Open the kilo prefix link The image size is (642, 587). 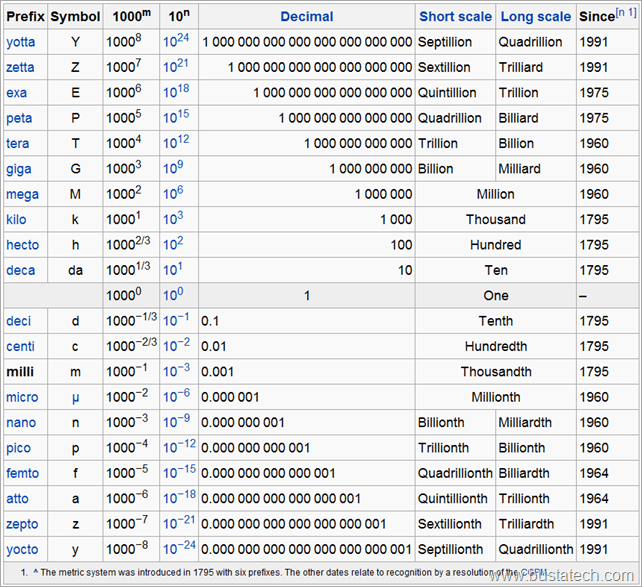pyautogui.click(x=16, y=220)
